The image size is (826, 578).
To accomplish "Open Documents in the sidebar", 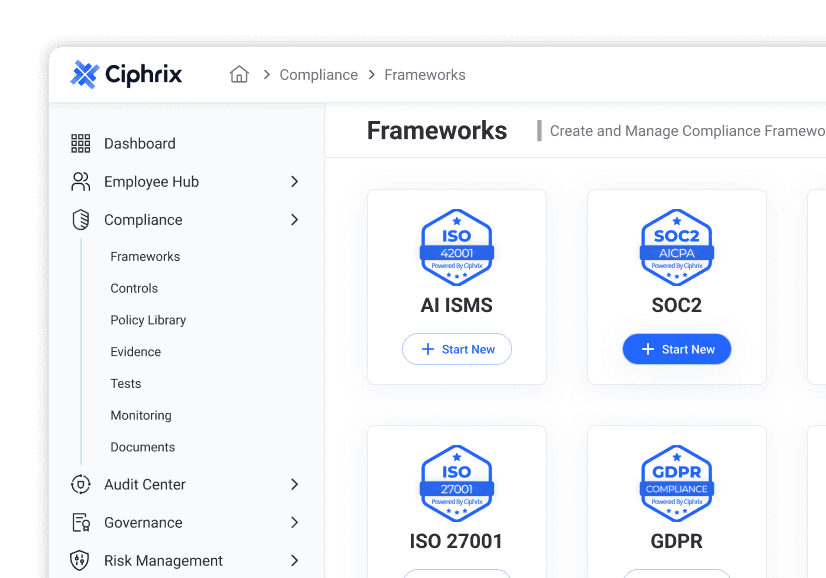I will [x=142, y=447].
